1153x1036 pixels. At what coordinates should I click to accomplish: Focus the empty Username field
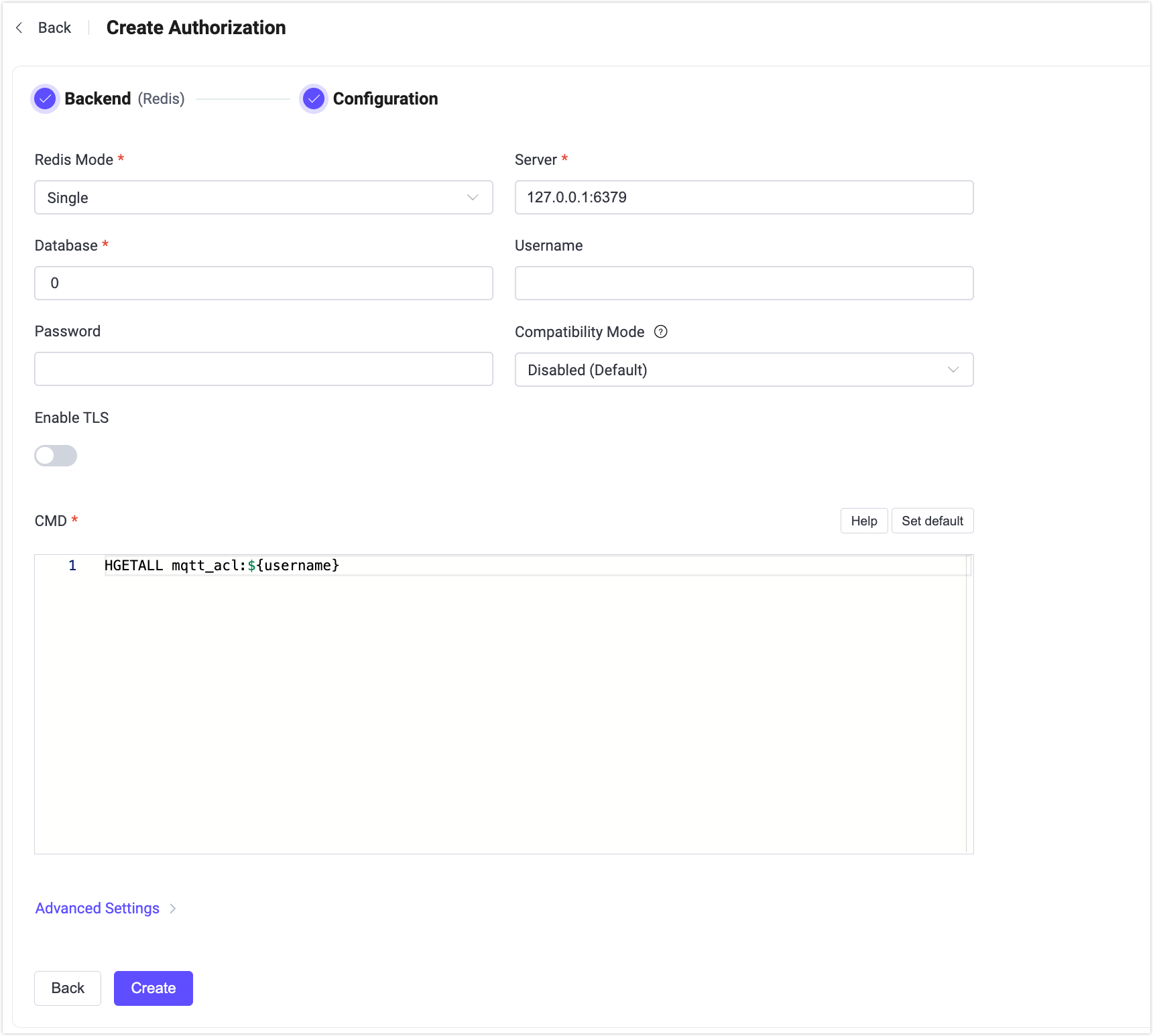743,283
